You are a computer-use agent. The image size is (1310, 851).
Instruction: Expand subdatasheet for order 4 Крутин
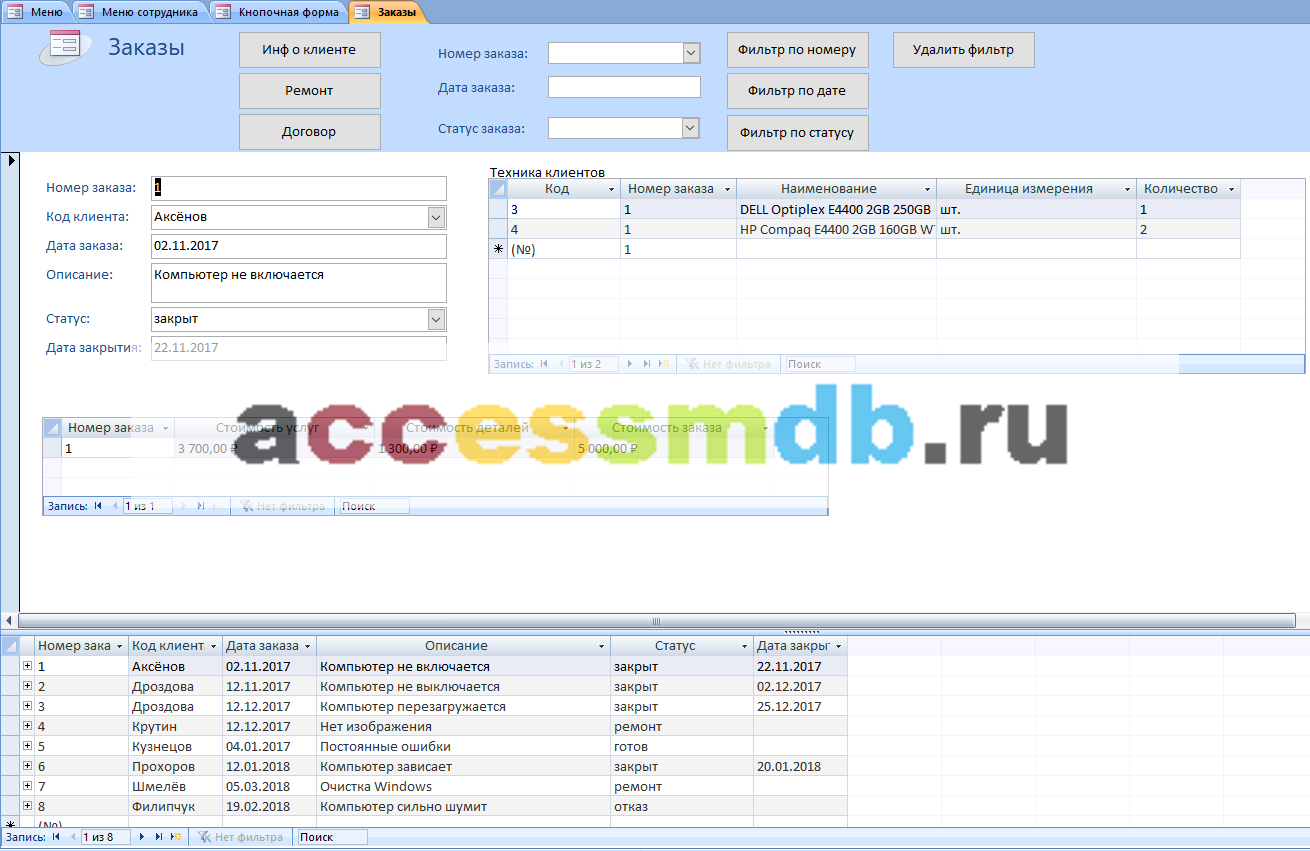point(27,726)
